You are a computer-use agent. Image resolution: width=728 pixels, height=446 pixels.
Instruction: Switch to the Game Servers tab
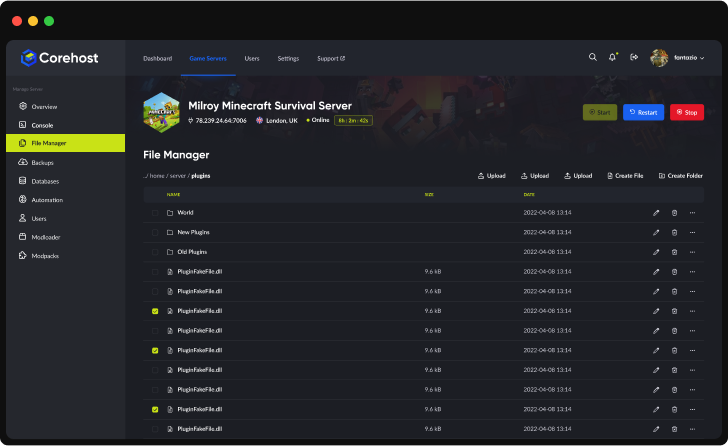208,58
